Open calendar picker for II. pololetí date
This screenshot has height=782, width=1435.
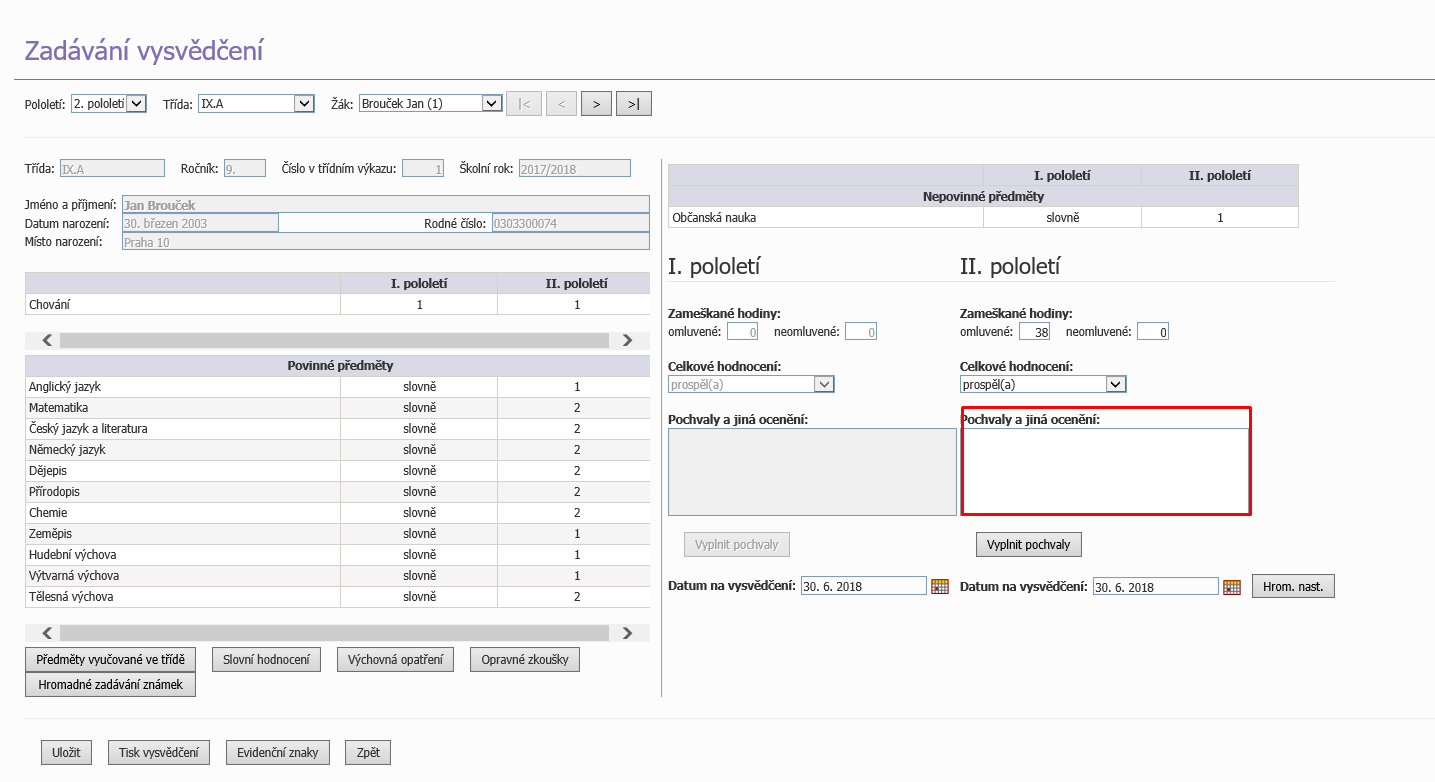pyautogui.click(x=1232, y=587)
